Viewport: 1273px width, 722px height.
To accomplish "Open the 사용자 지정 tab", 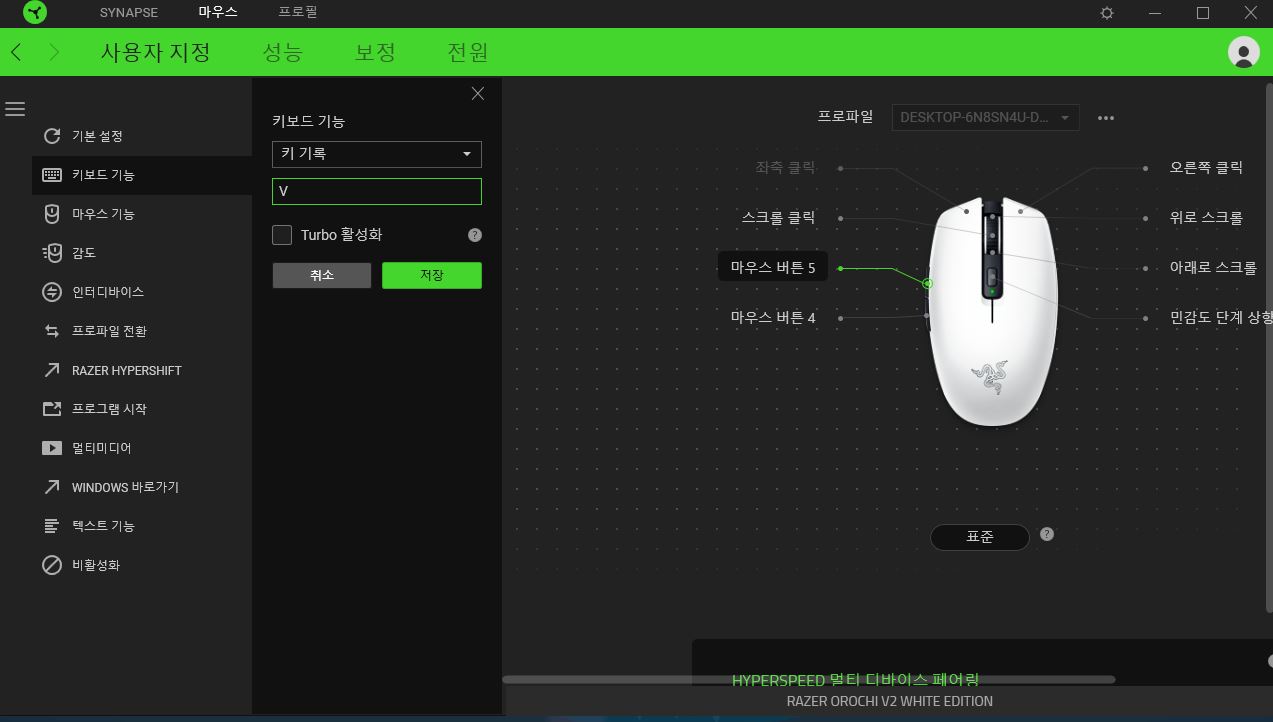I will [x=156, y=52].
